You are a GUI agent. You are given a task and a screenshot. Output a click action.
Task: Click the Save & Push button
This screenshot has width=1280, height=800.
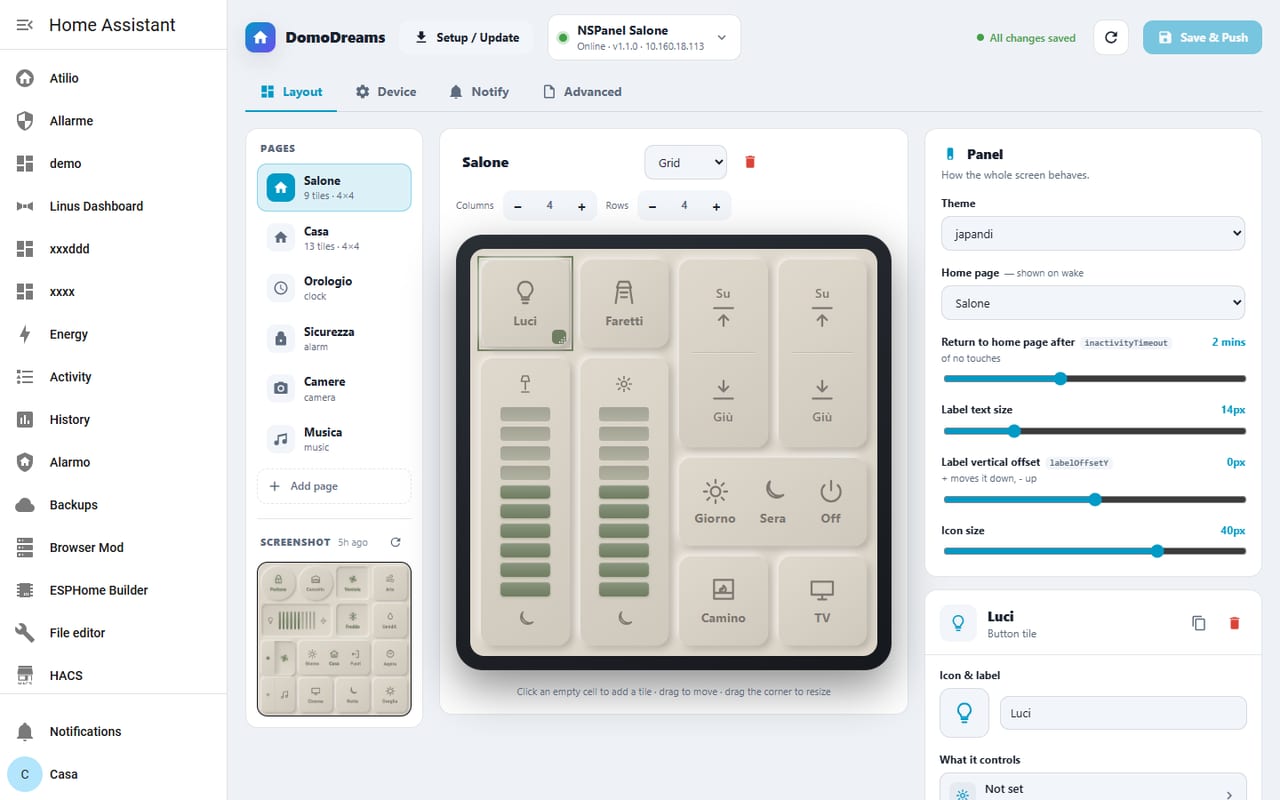(x=1203, y=38)
